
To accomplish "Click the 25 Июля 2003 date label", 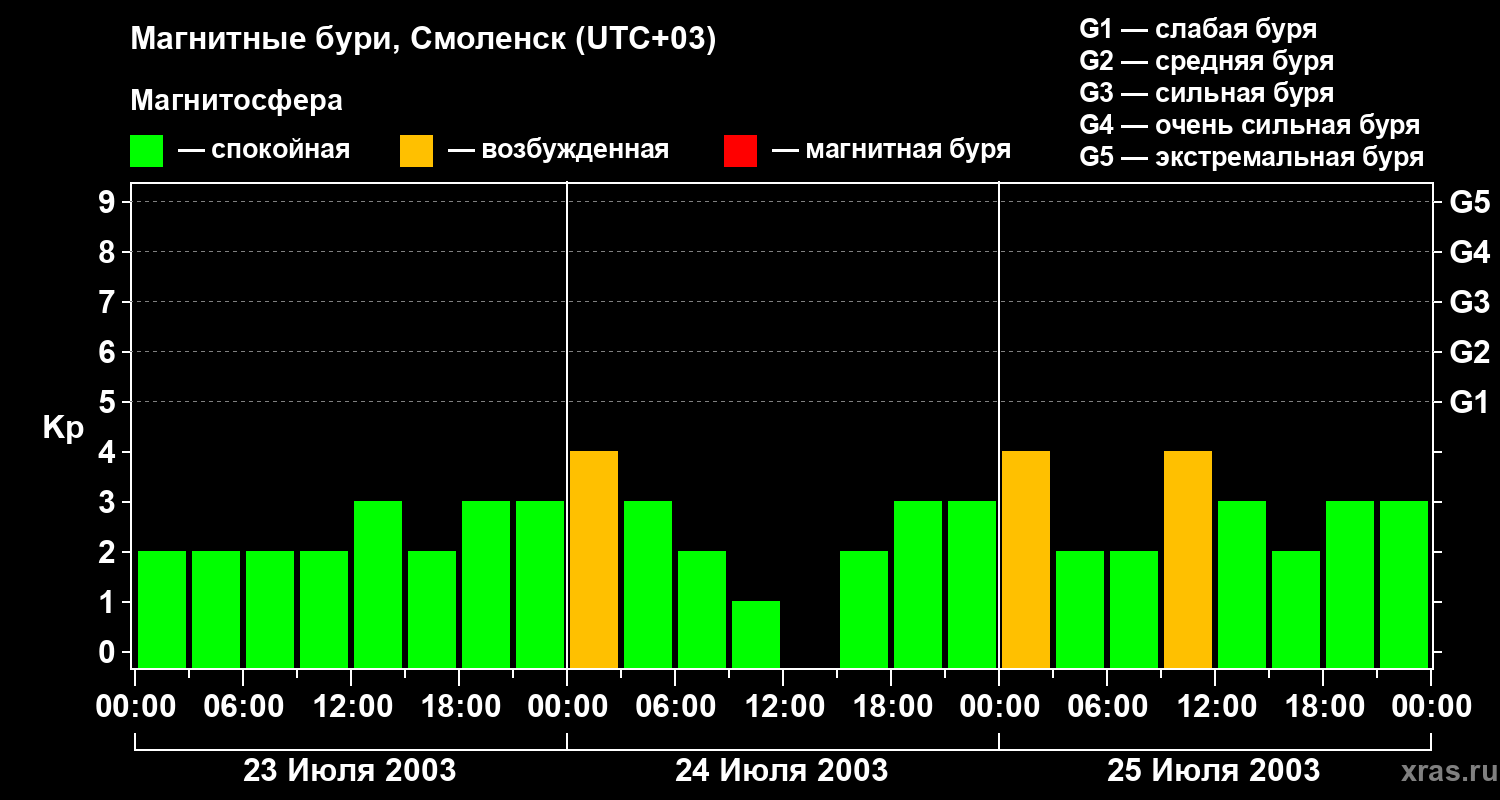I will point(1213,771).
